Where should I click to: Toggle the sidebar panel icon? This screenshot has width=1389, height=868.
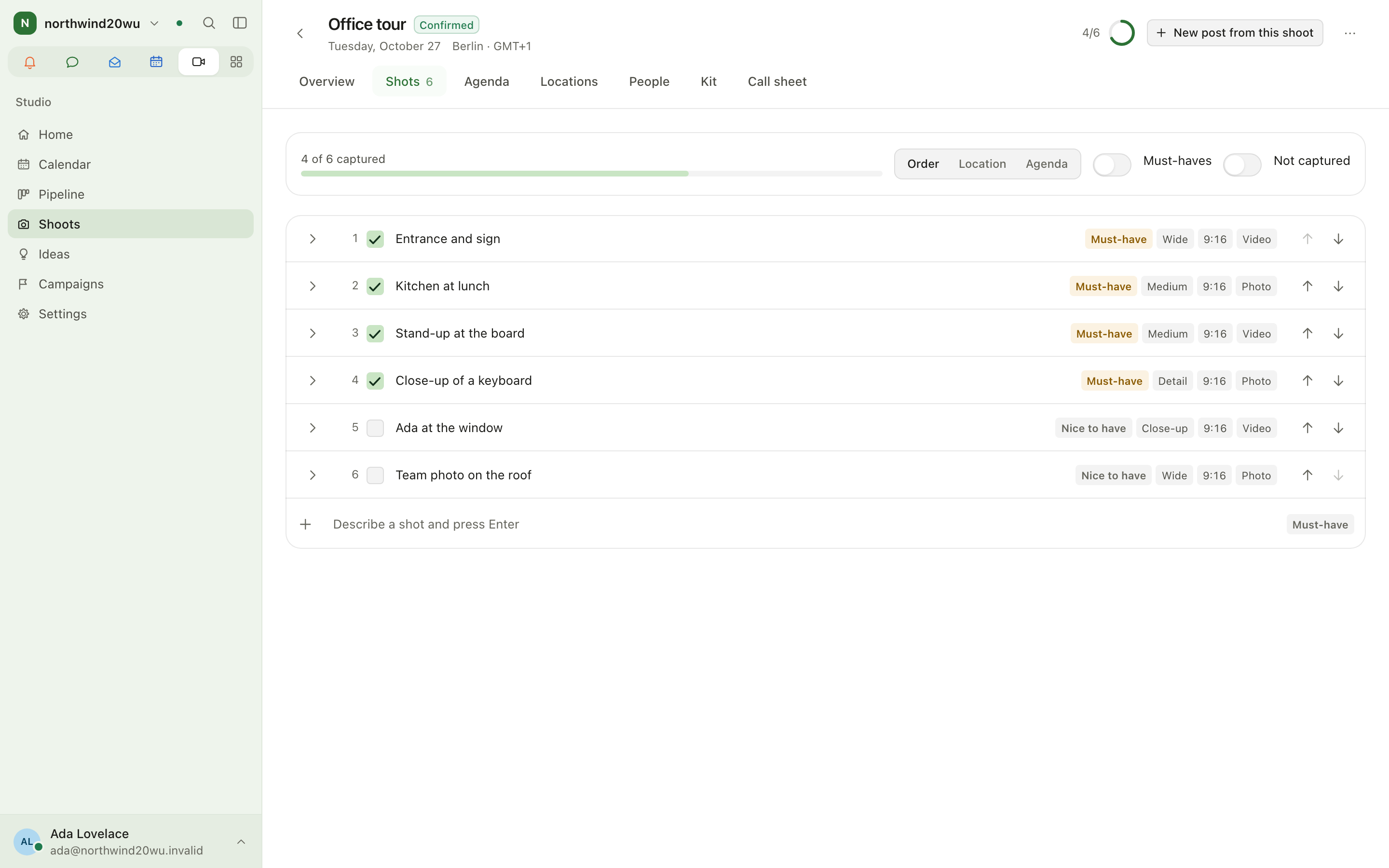[240, 23]
